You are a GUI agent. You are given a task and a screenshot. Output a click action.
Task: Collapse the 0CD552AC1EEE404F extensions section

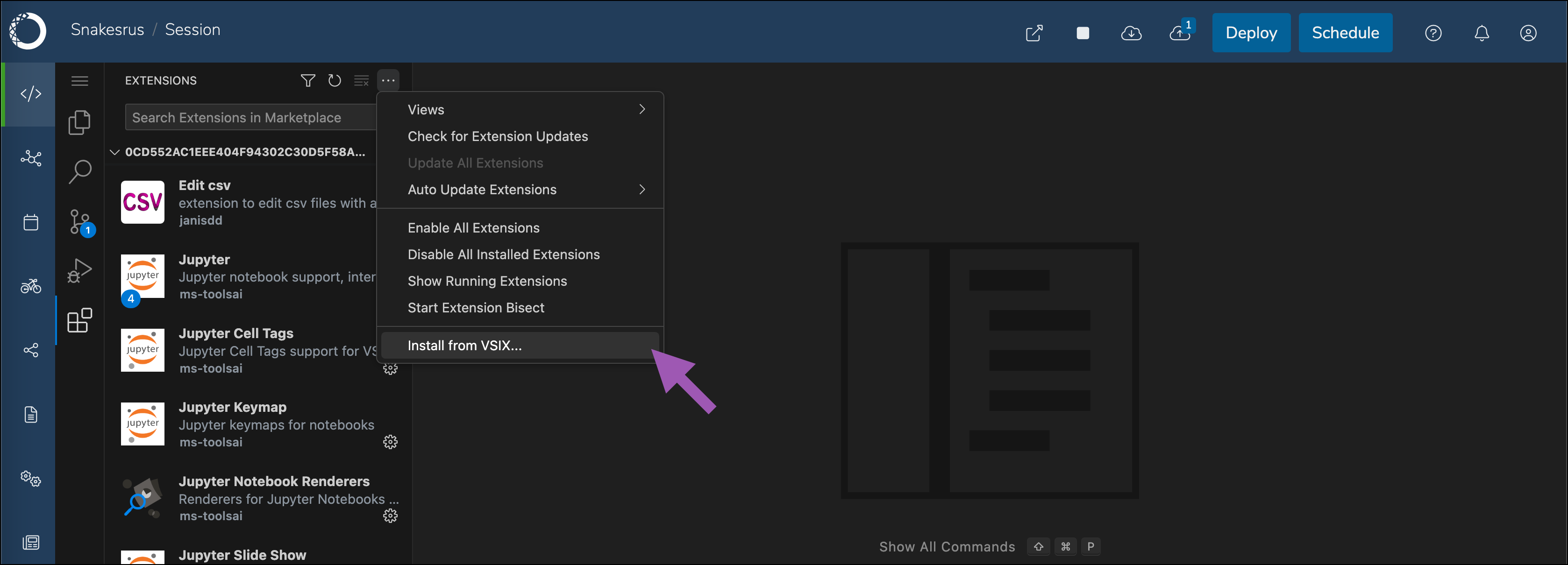coord(115,152)
